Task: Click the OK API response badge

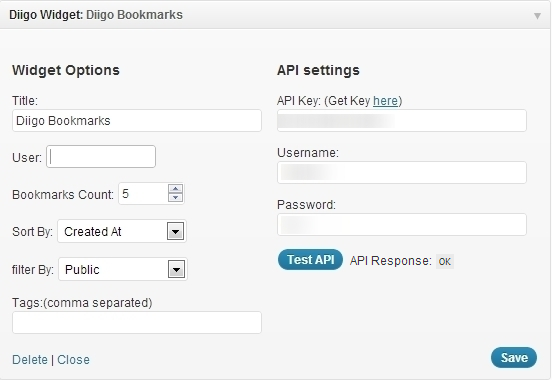Action: (445, 261)
